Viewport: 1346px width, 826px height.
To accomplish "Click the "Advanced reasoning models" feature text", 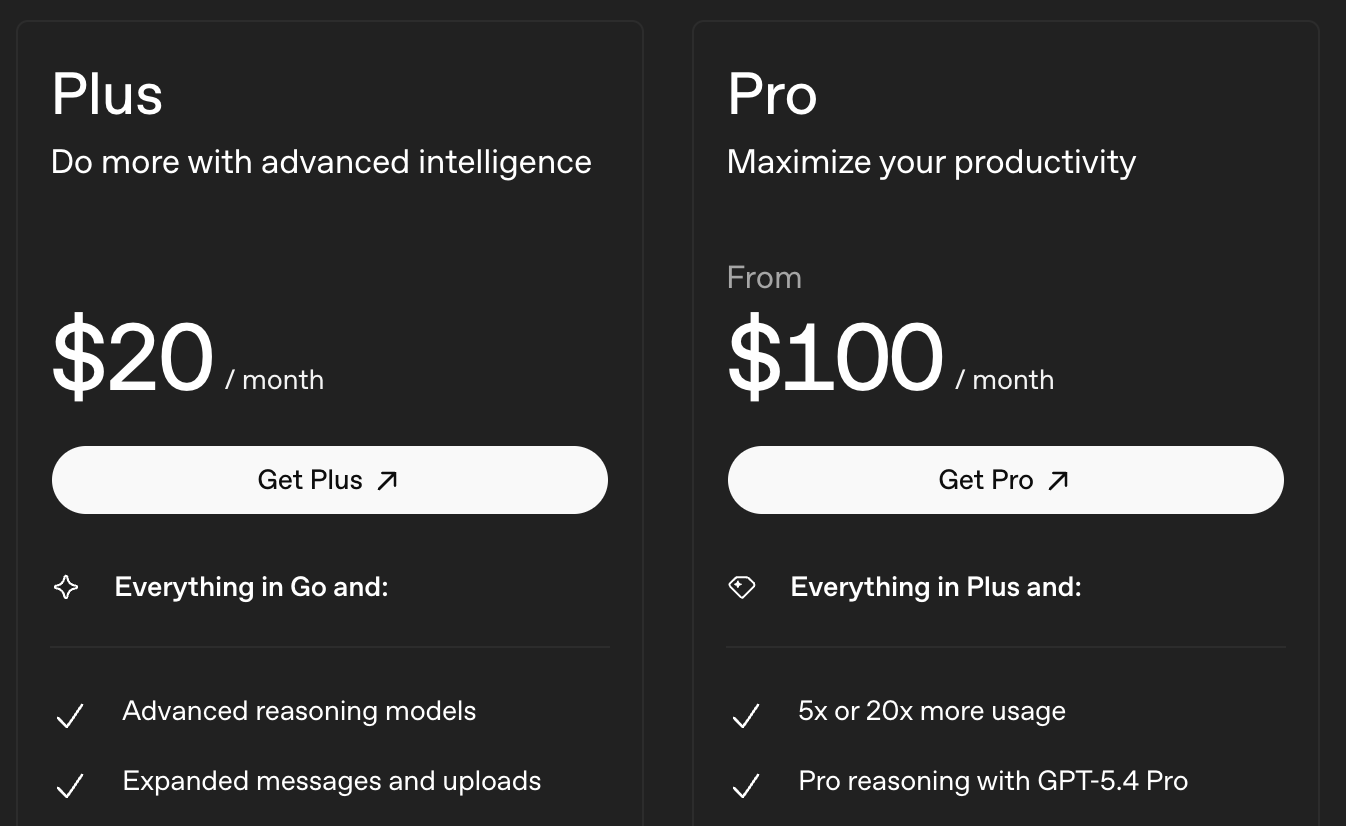I will [x=299, y=711].
